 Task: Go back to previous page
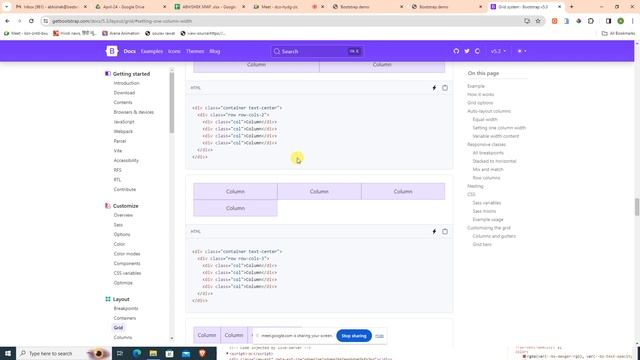[7, 21]
